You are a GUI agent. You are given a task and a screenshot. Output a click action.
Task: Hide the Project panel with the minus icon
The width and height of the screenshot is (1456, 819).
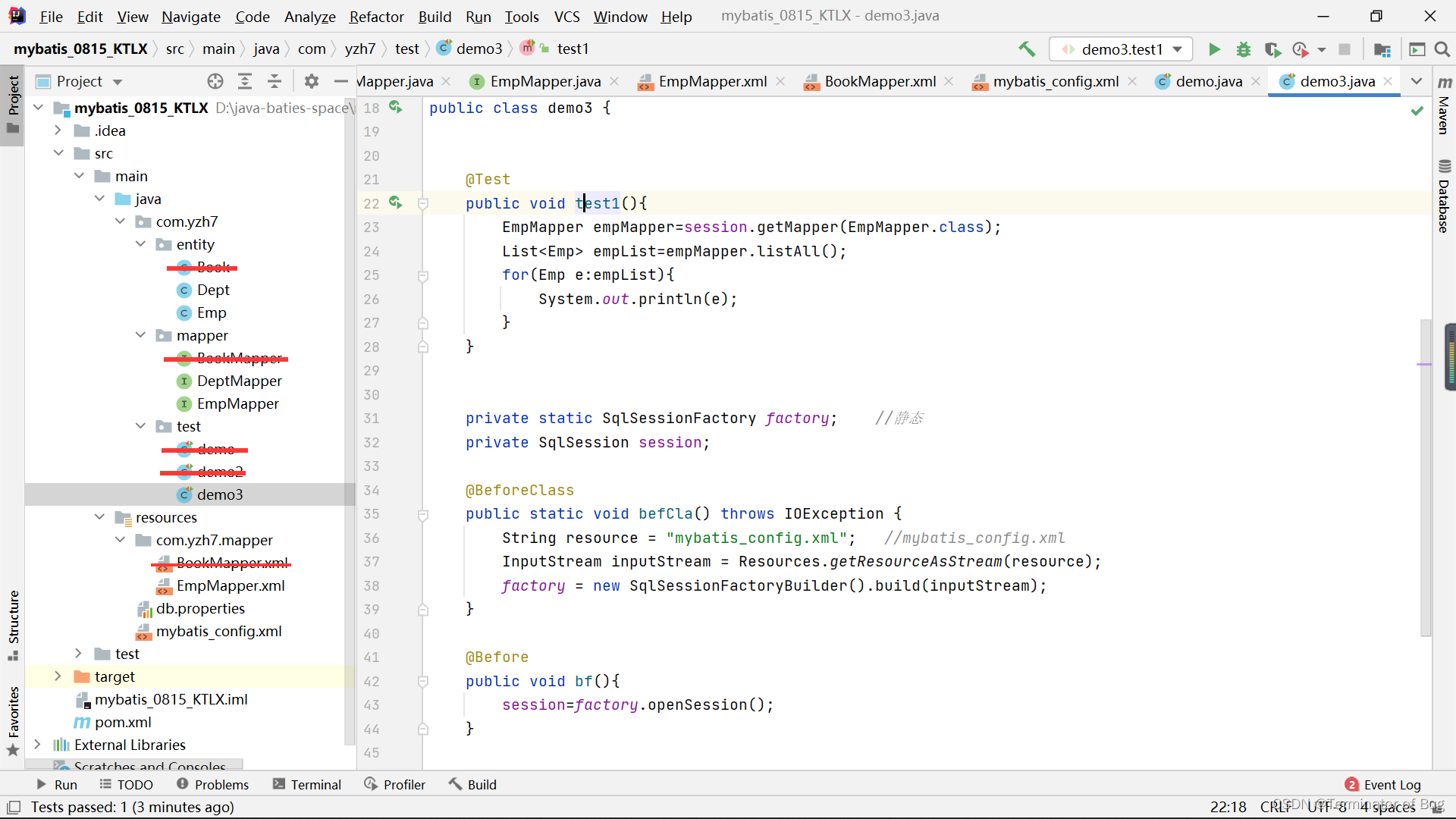[341, 81]
